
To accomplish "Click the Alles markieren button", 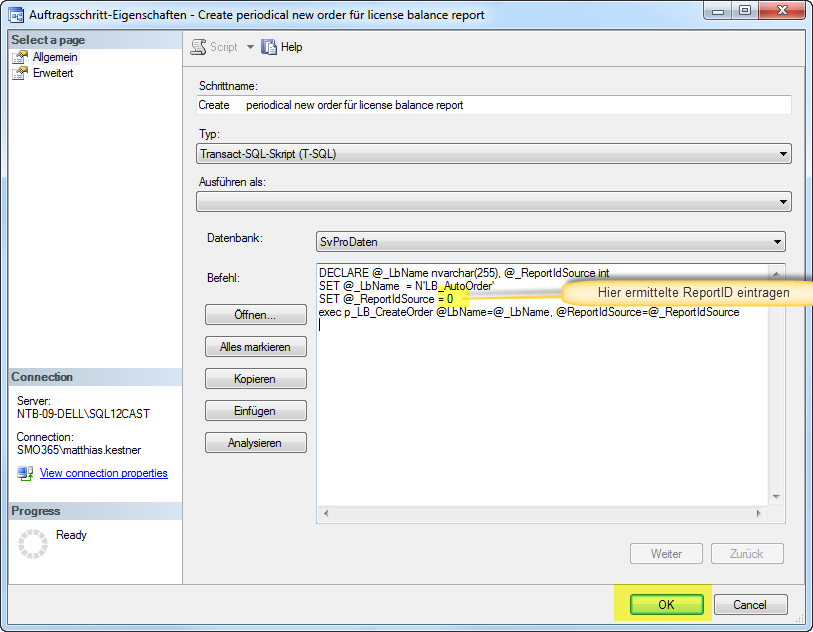I will pyautogui.click(x=255, y=347).
